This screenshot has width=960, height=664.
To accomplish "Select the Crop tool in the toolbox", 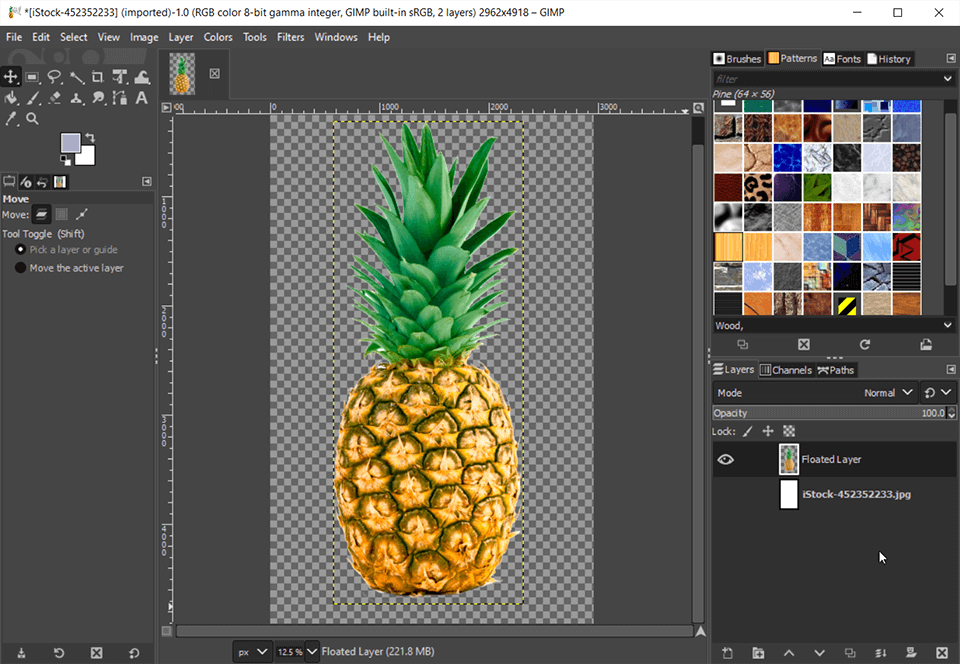I will (98, 77).
